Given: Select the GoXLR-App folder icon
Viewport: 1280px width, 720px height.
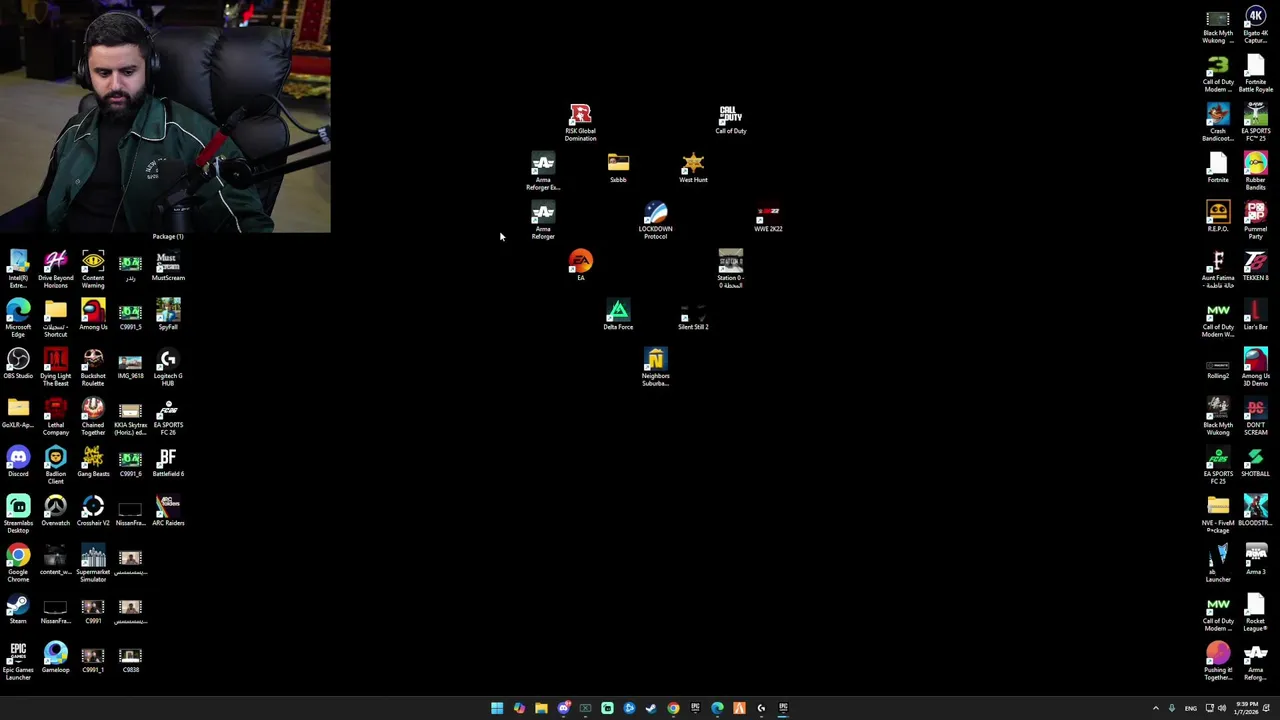Looking at the screenshot, I should [x=18, y=413].
